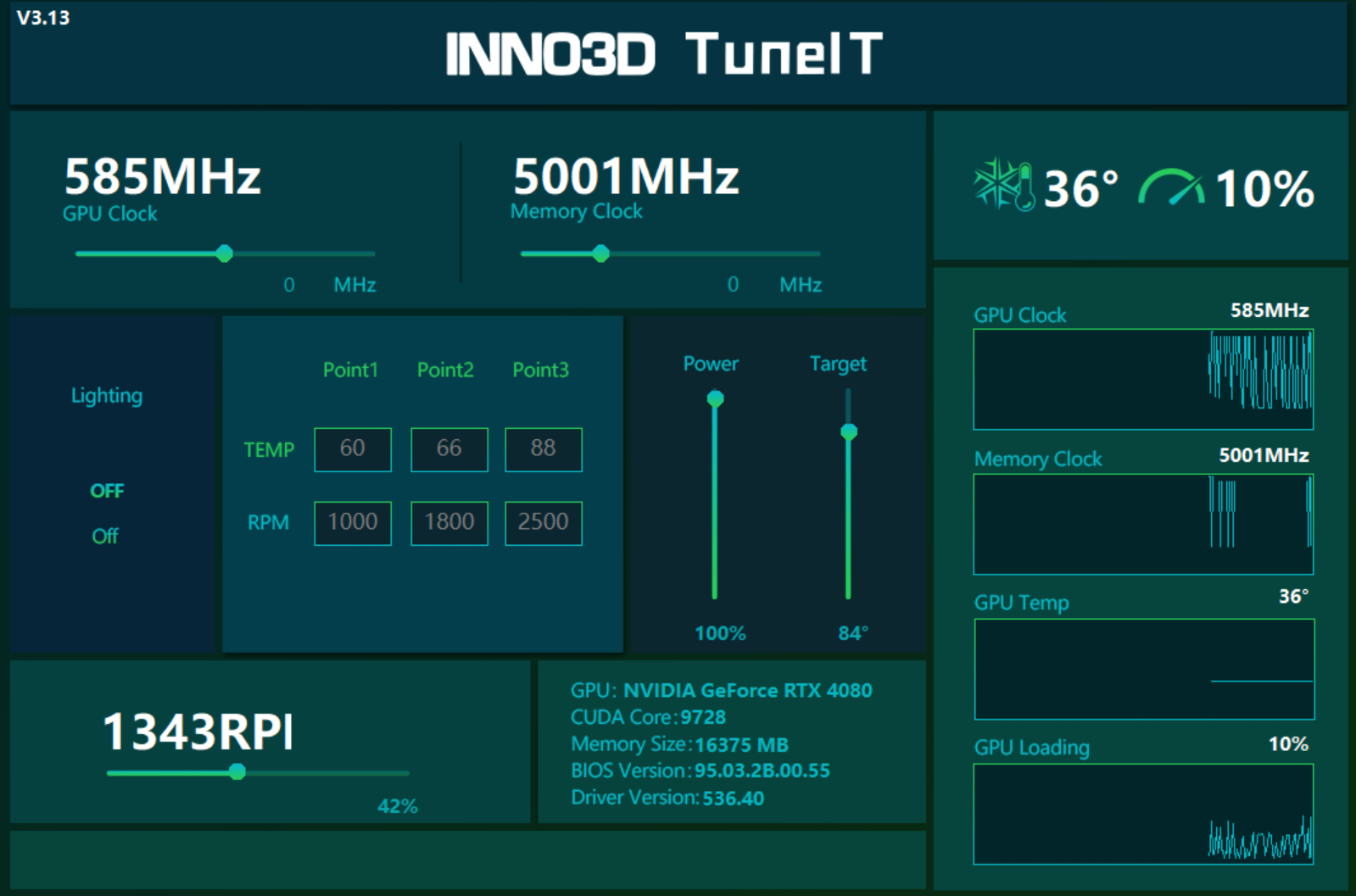Click the CUDA Core 9728 line
Viewport: 1356px width, 896px height.
[x=648, y=717]
